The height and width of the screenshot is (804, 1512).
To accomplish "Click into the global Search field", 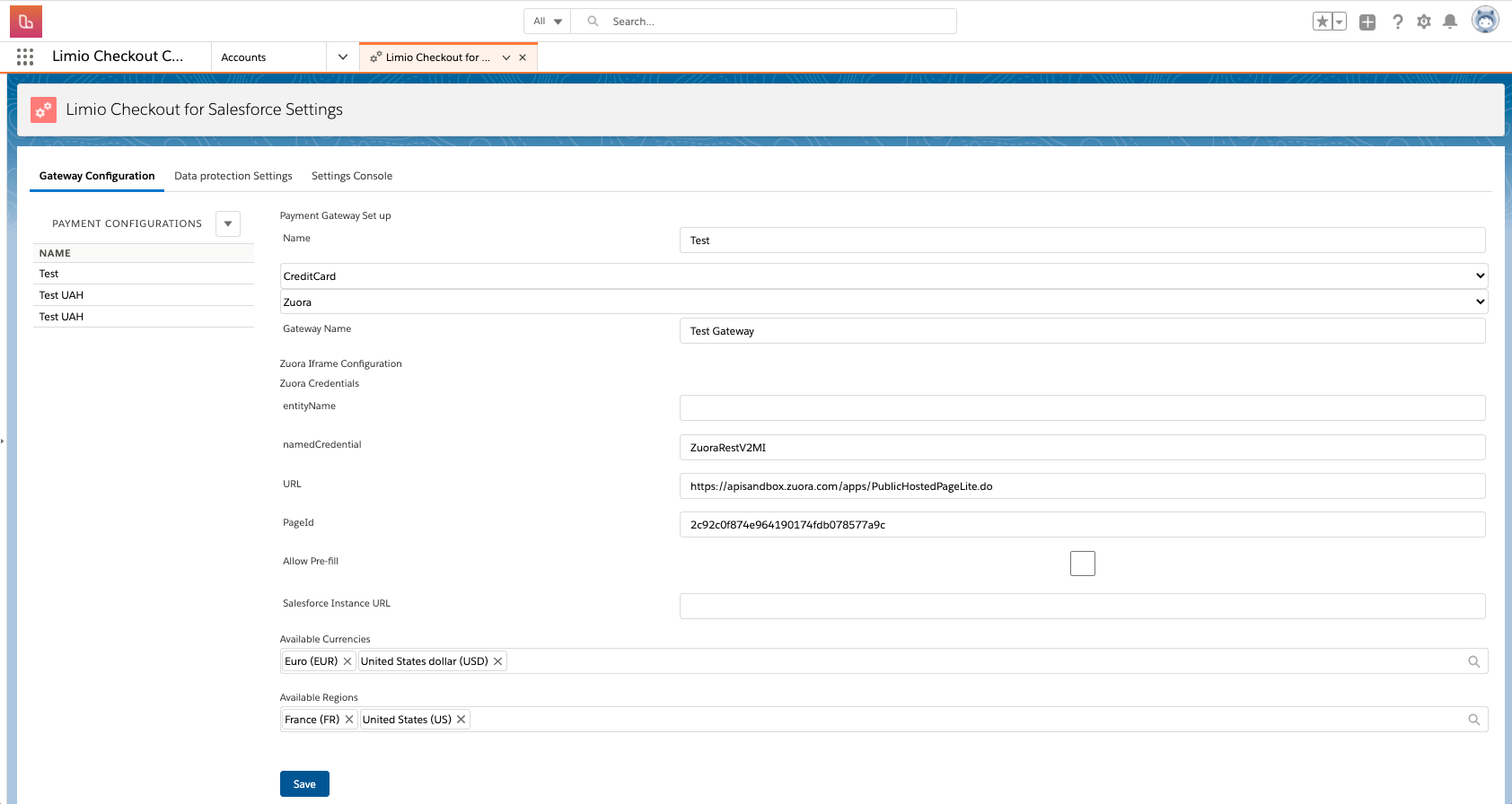I will coord(763,22).
